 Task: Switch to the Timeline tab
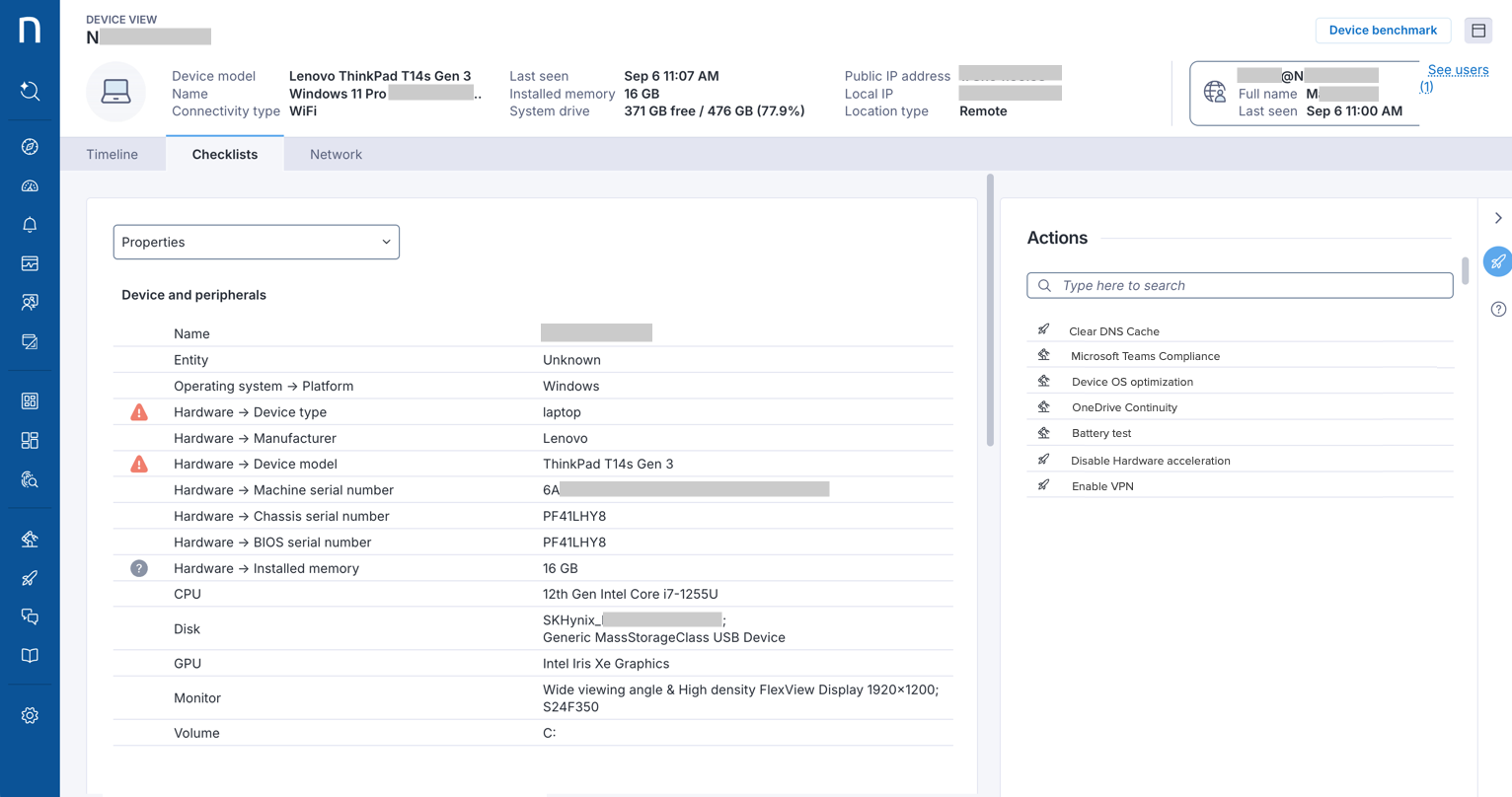pos(112,154)
